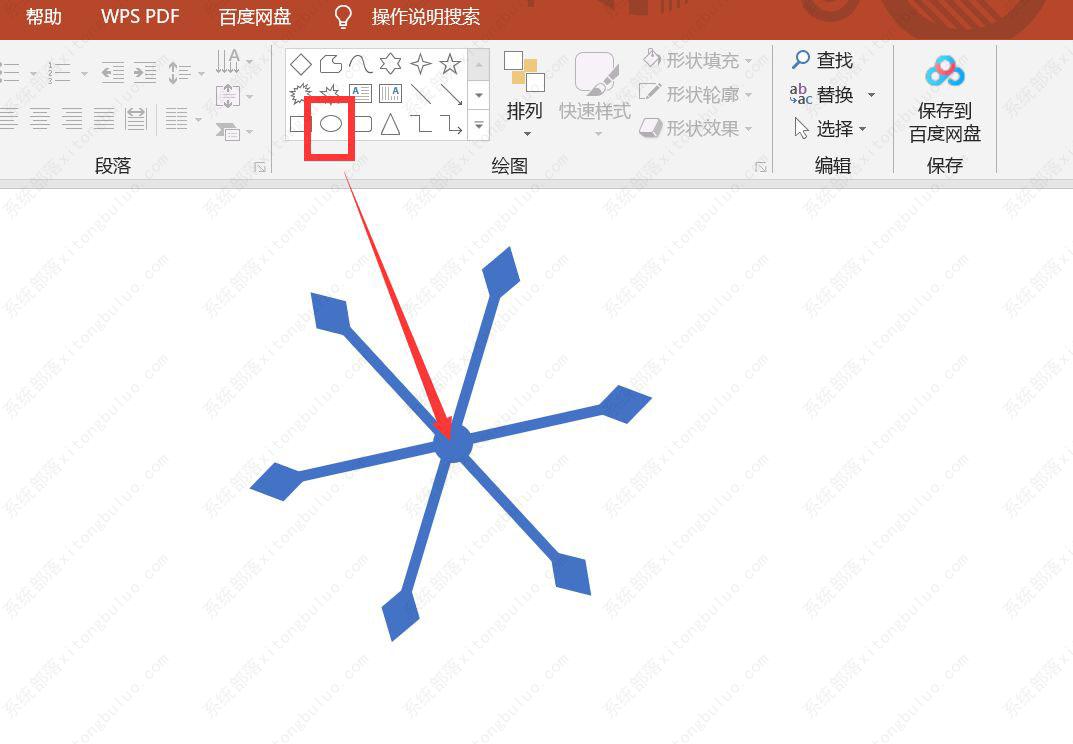Decrease the list indent level
This screenshot has width=1073, height=744.
[x=113, y=73]
